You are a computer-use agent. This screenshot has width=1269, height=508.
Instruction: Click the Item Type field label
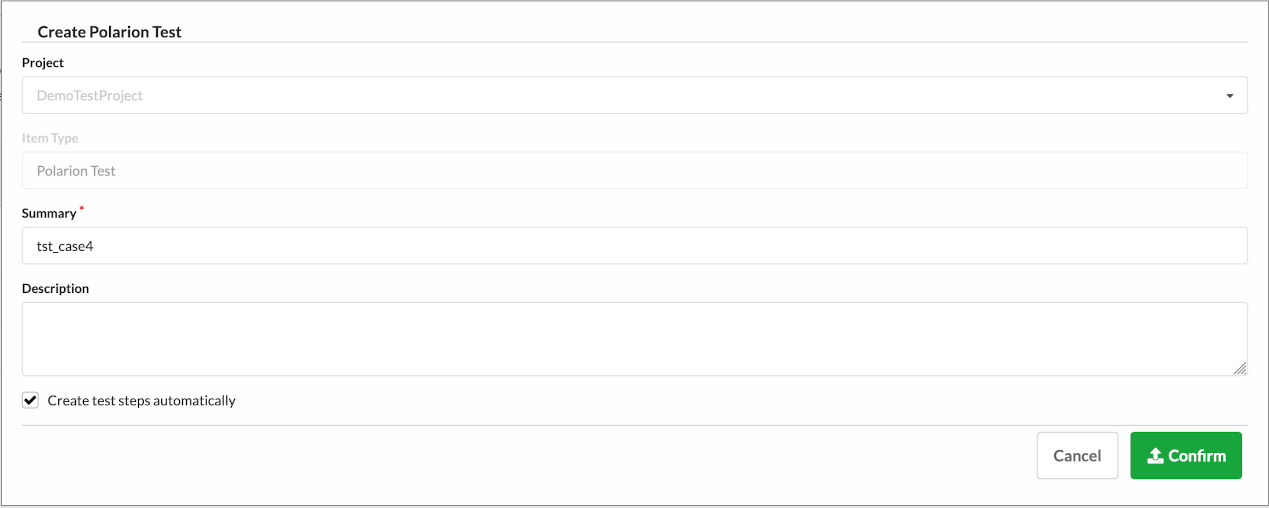50,138
